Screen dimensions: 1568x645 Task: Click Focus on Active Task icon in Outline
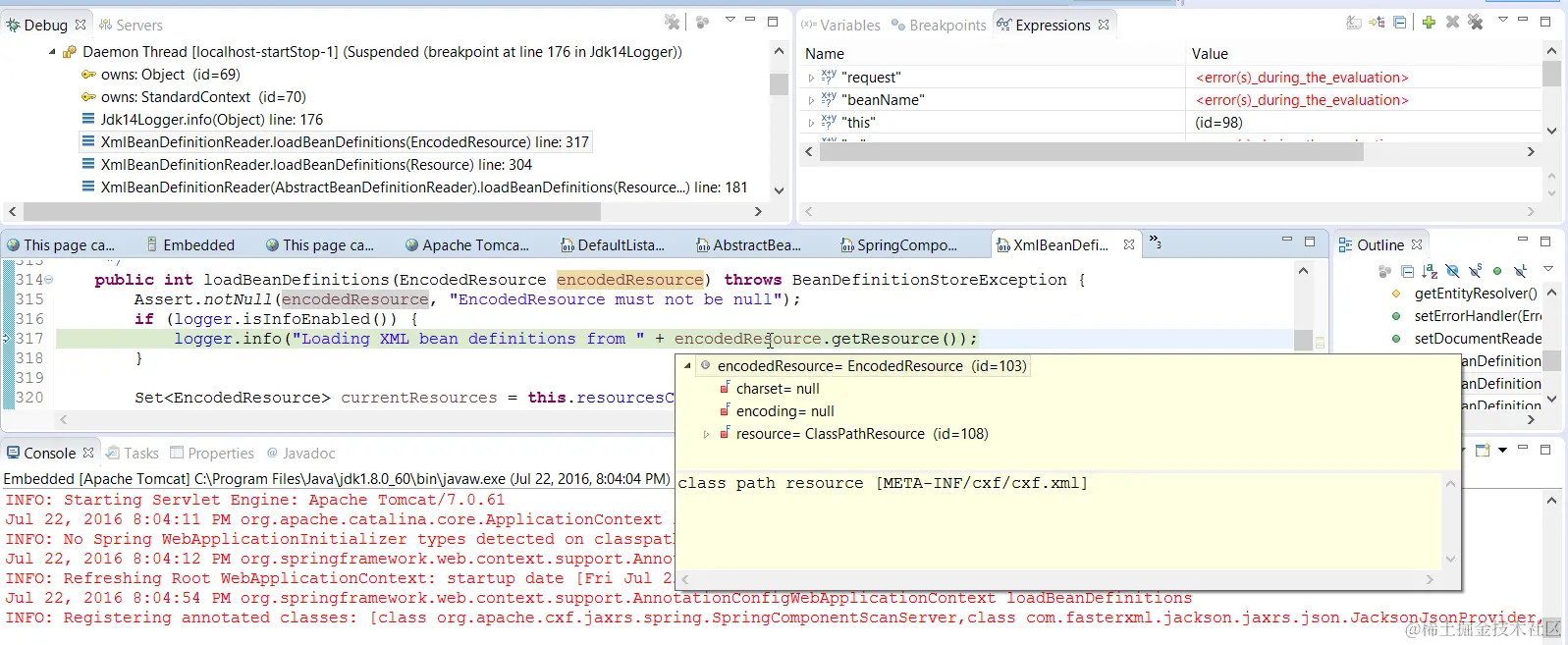(1384, 271)
